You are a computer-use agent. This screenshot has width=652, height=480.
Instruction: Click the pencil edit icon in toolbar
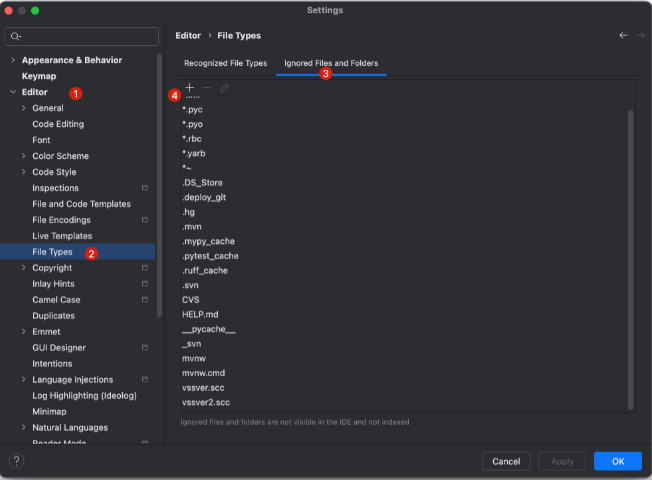pos(224,88)
